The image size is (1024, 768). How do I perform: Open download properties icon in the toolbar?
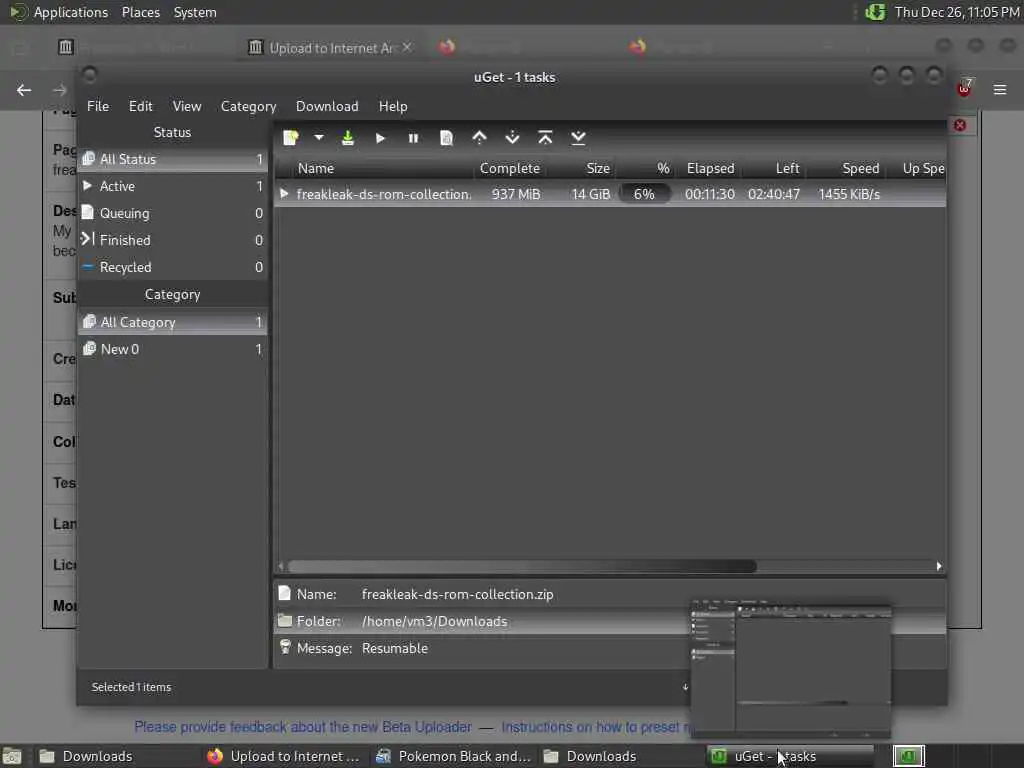[446, 138]
